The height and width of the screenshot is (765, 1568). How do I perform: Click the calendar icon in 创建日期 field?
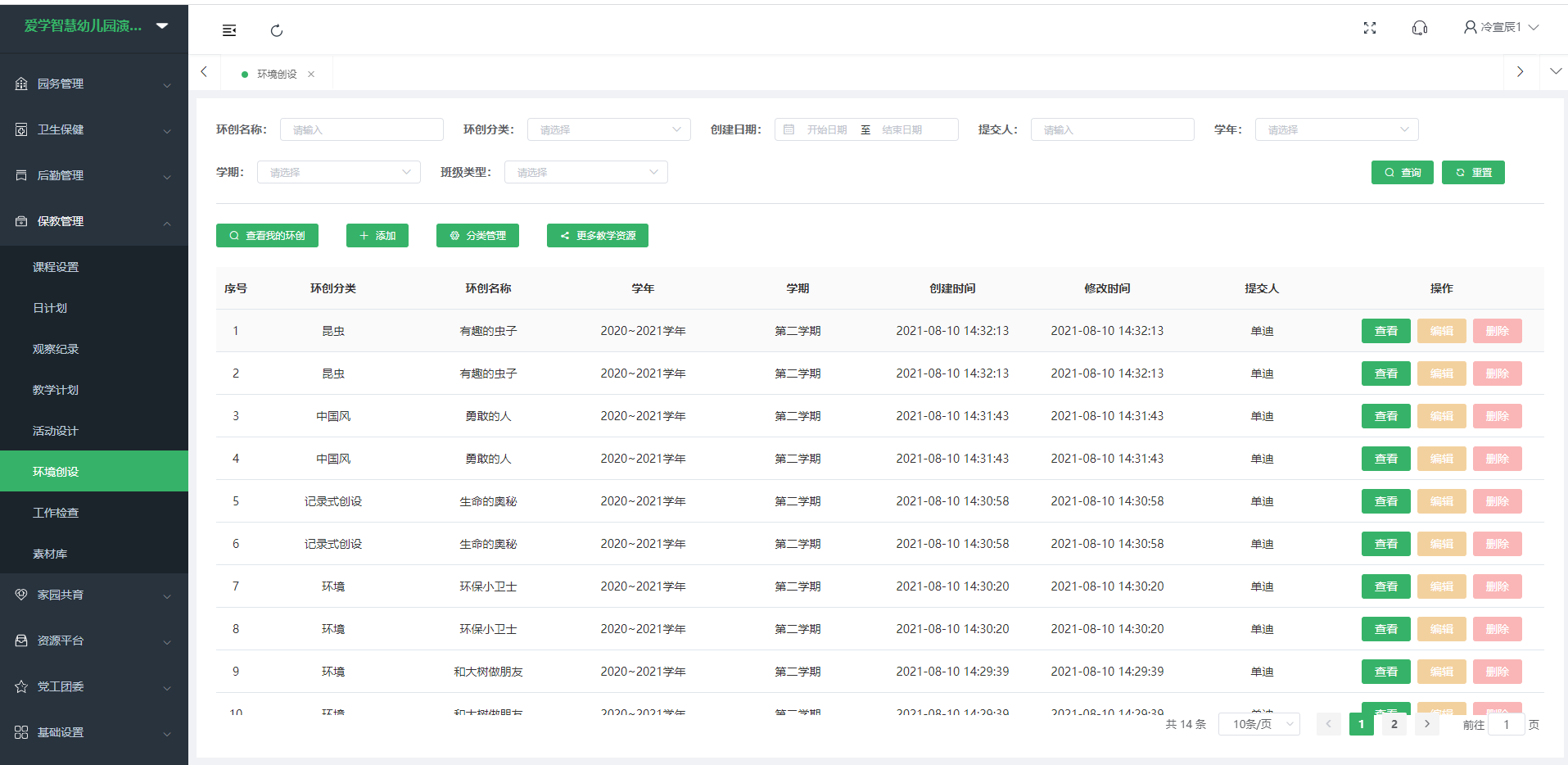[789, 129]
